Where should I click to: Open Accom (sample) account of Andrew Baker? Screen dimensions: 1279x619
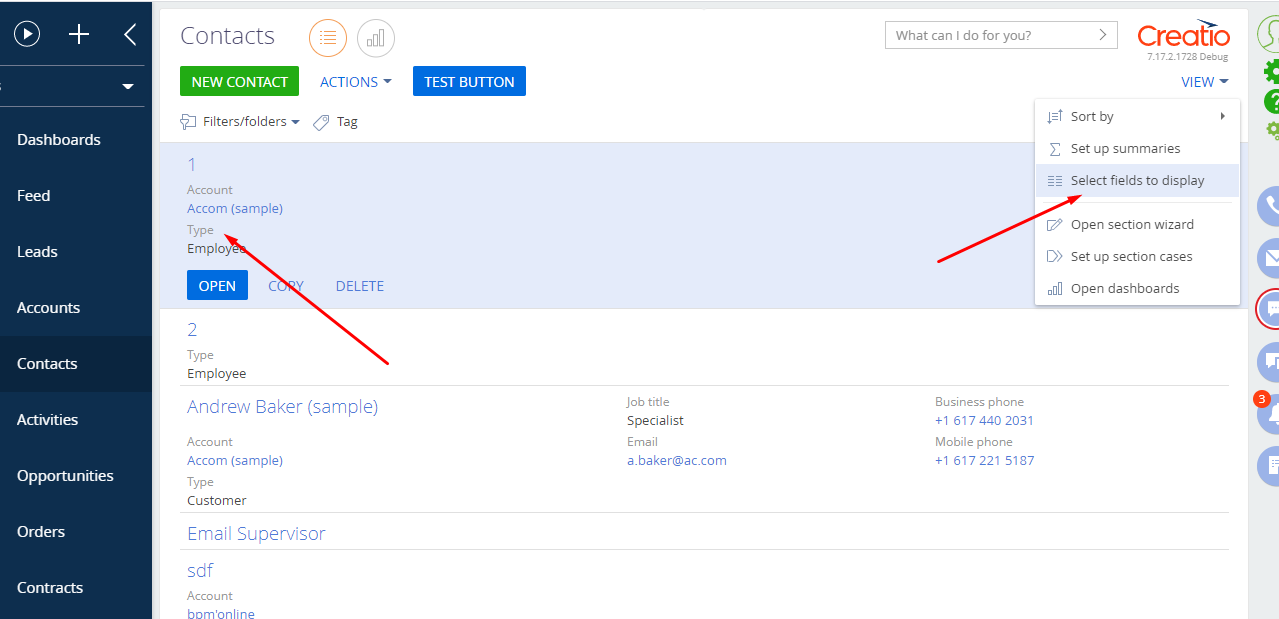235,461
